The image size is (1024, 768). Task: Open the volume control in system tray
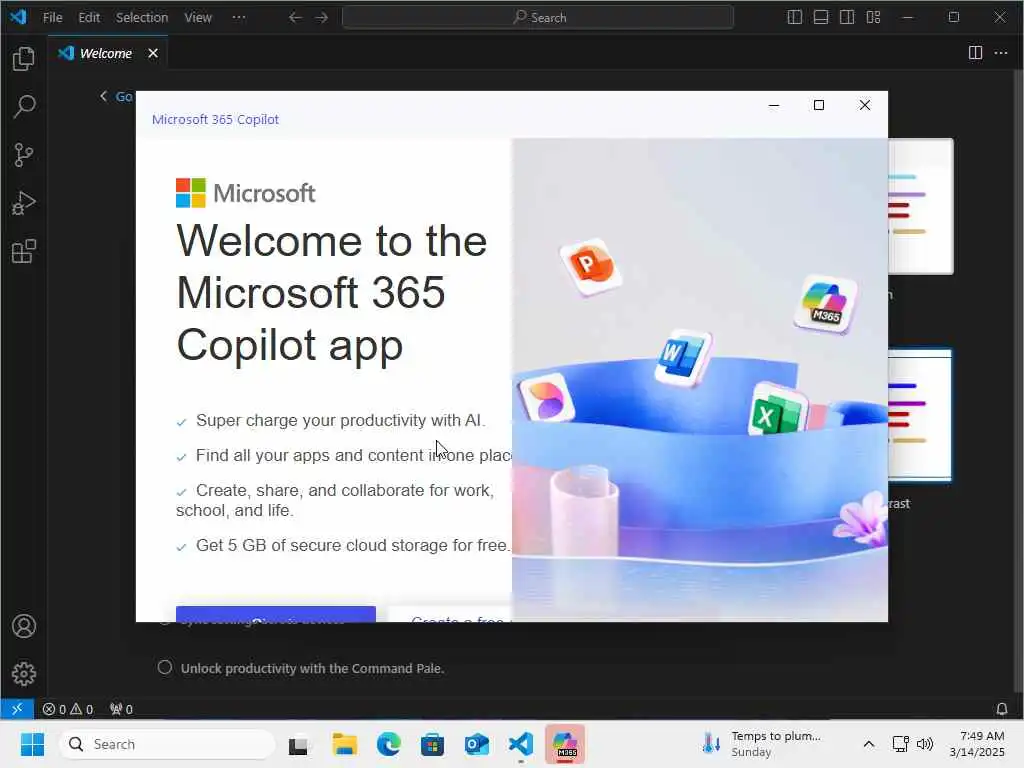click(925, 744)
